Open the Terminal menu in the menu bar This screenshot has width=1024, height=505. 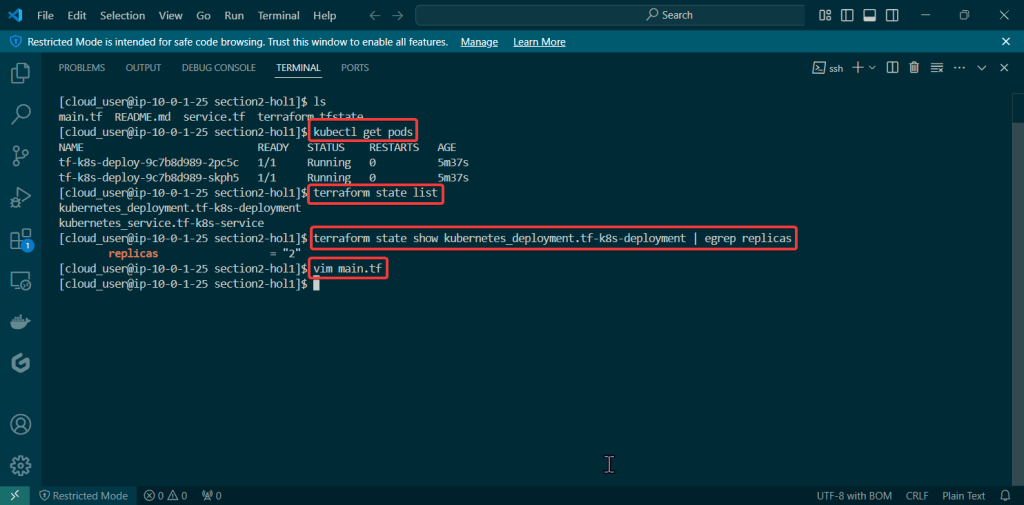(x=278, y=16)
